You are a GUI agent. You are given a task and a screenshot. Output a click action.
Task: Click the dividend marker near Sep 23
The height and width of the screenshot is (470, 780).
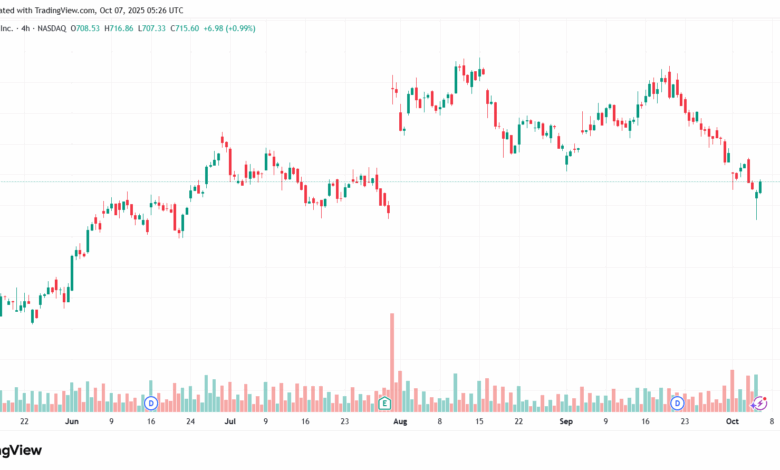point(677,402)
